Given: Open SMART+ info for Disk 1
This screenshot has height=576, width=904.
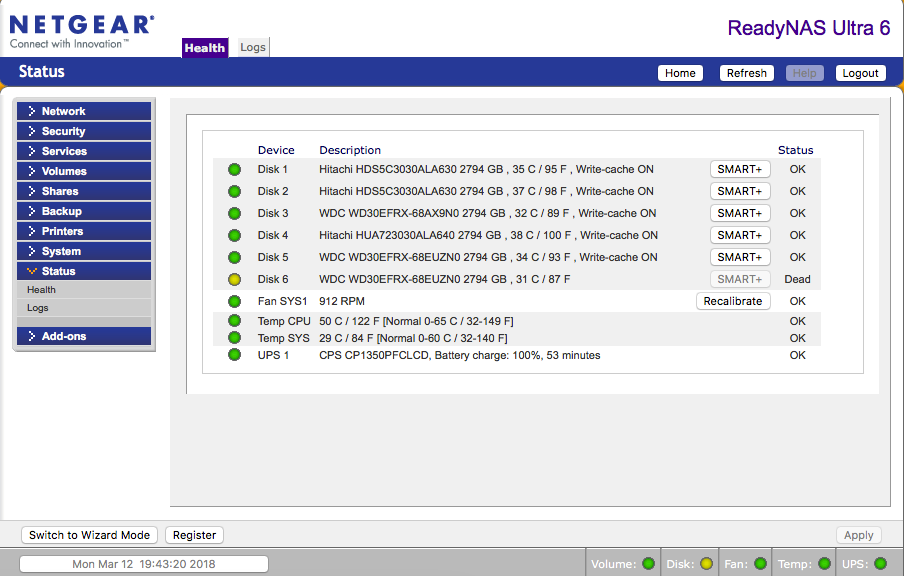Looking at the screenshot, I should [x=740, y=170].
